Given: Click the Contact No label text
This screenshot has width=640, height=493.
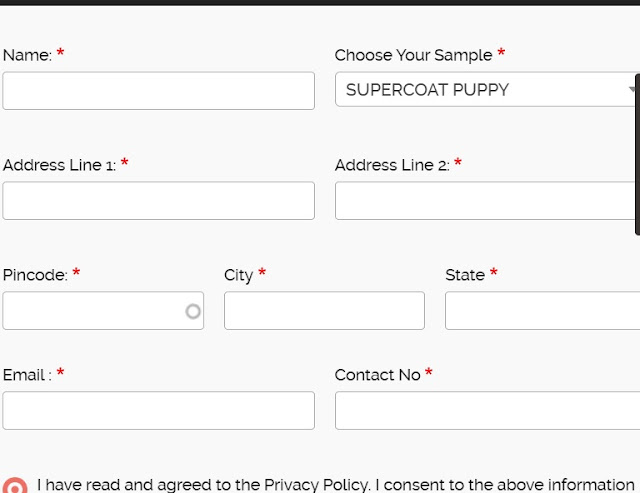Looking at the screenshot, I should pos(377,375).
